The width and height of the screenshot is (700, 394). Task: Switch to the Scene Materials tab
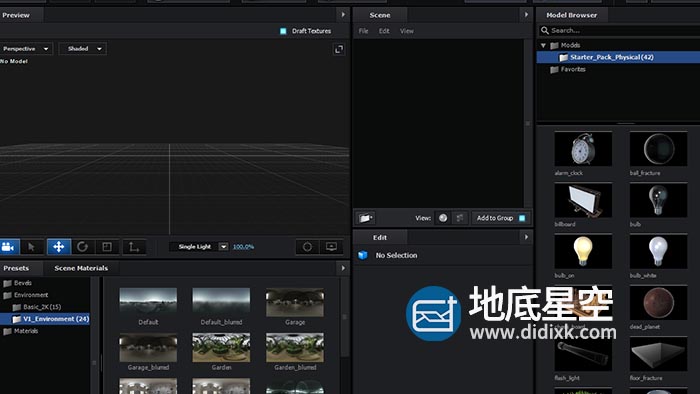81,268
